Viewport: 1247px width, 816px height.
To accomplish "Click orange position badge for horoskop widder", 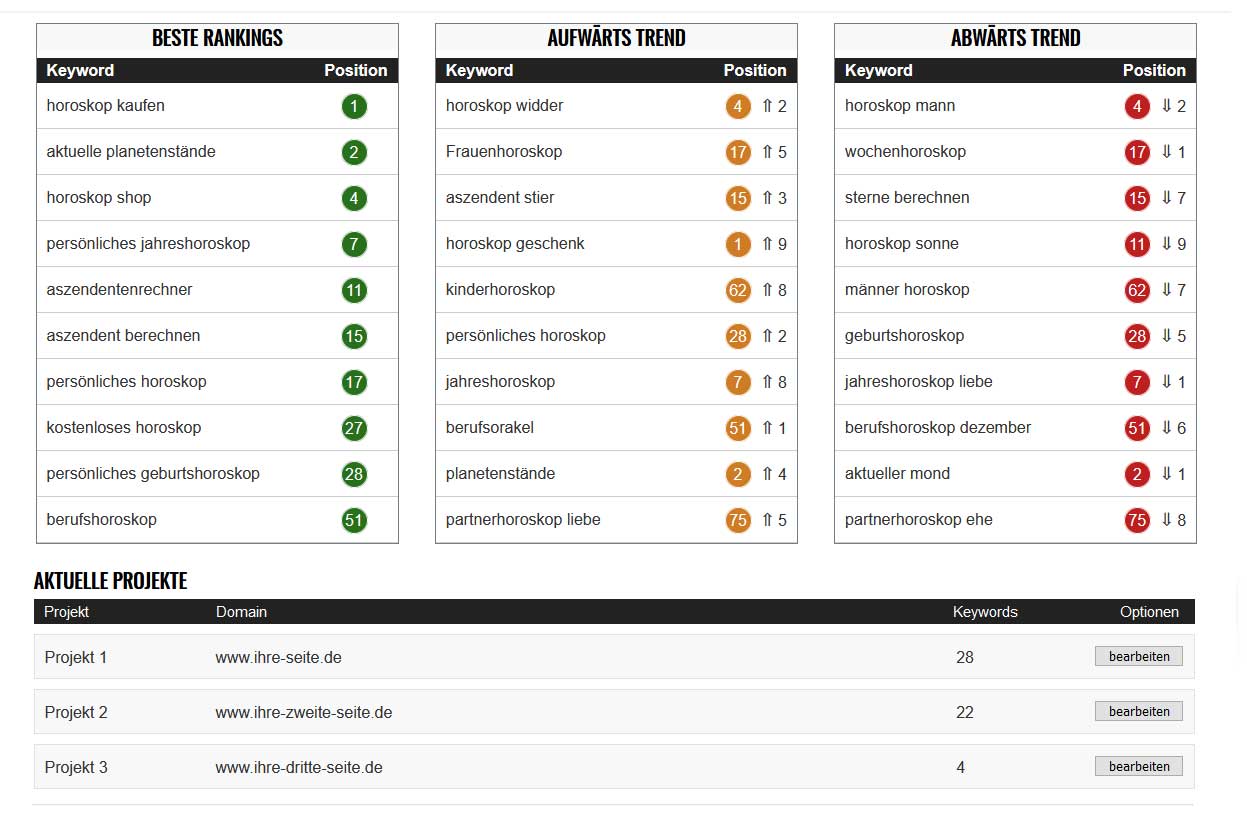I will [x=738, y=106].
